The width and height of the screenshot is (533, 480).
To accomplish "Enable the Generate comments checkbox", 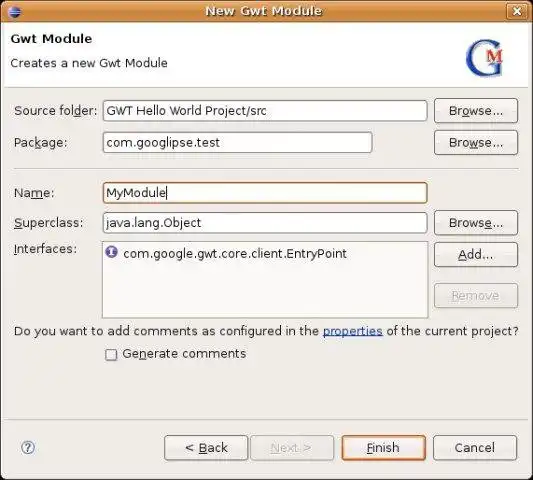I will pos(111,355).
